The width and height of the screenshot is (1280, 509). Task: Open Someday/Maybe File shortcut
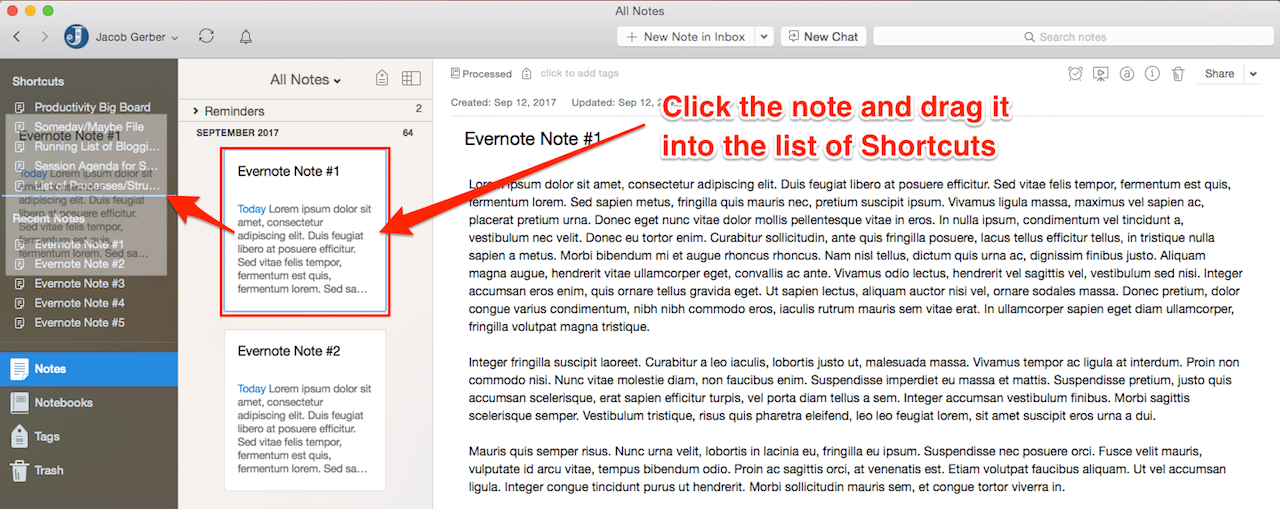coord(89,127)
